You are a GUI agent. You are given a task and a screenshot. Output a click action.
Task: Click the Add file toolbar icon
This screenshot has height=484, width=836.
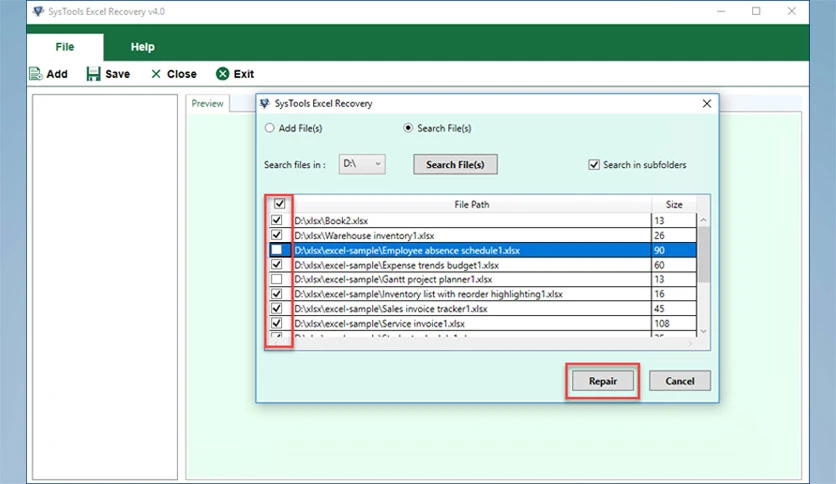pos(36,74)
